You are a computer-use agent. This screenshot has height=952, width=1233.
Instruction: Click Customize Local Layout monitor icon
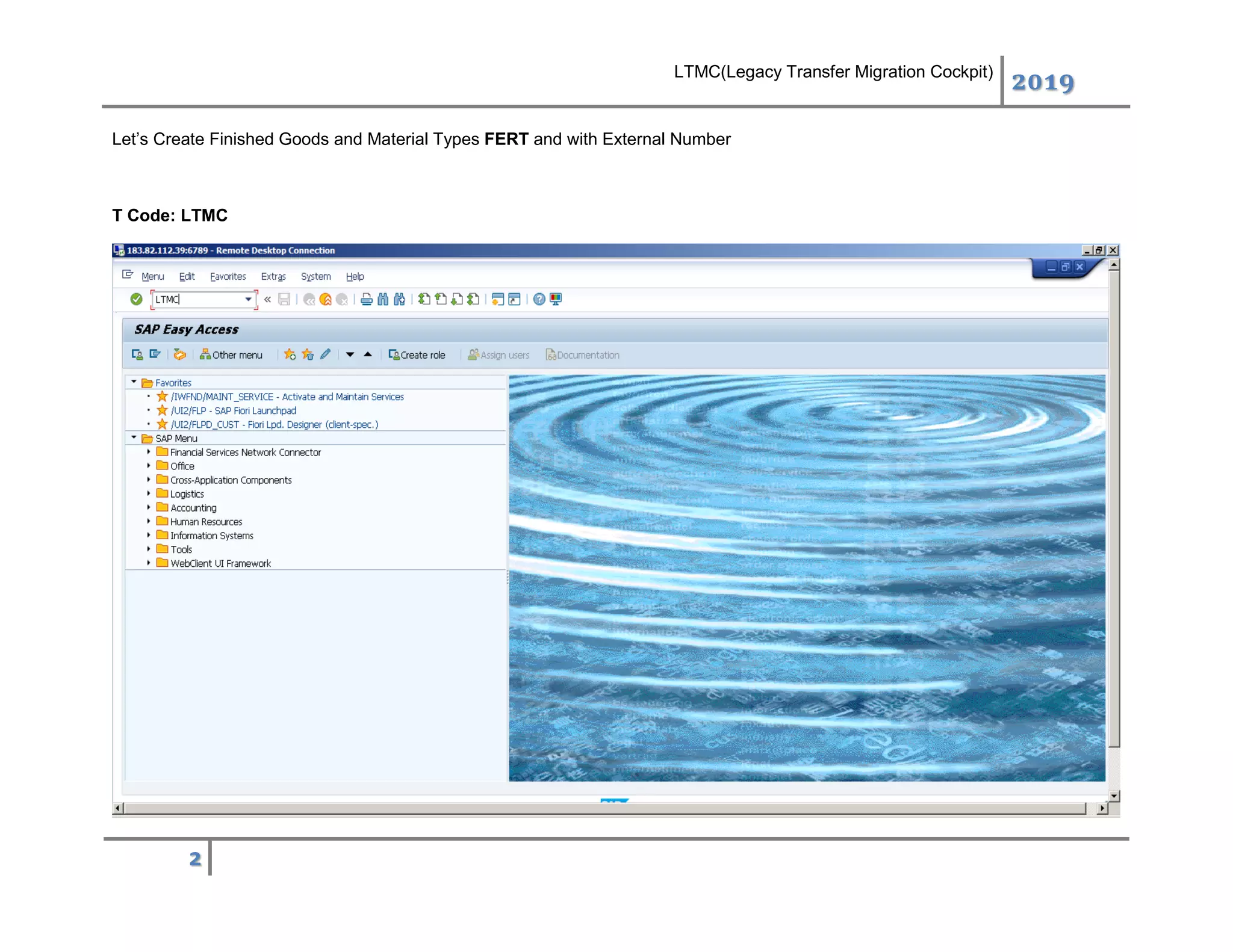coord(555,299)
